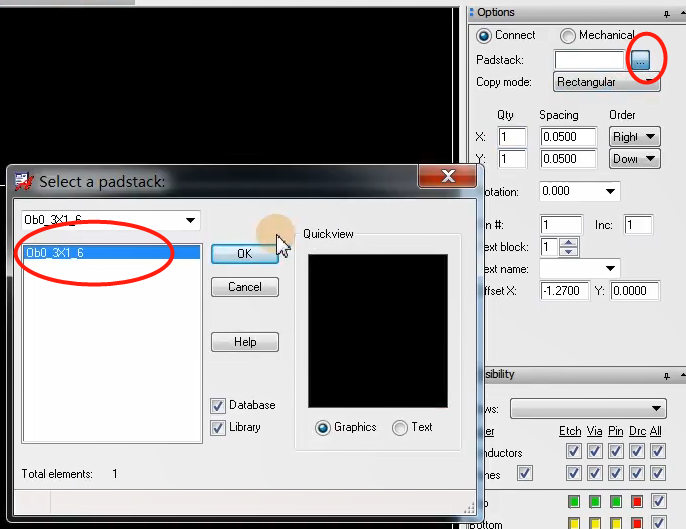686x529 pixels.
Task: Open the Views dropdown in Visibility
Action: pyautogui.click(x=656, y=408)
